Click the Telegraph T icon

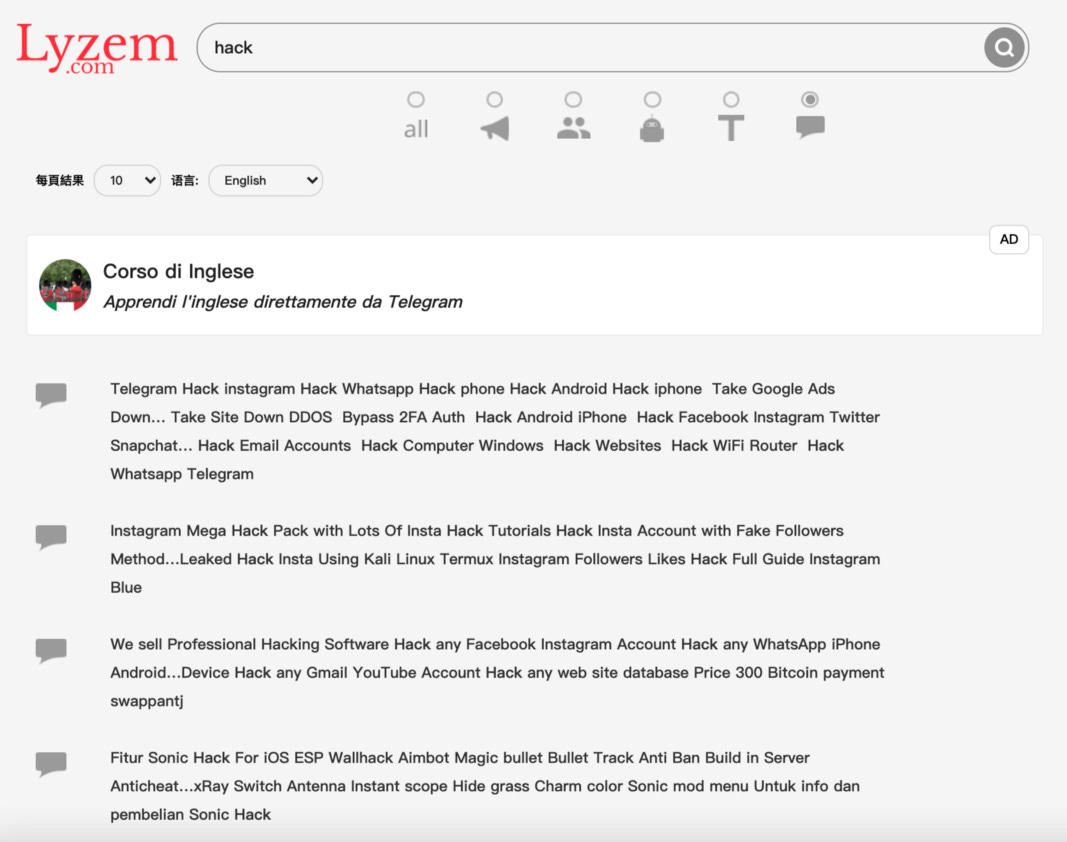pos(731,128)
